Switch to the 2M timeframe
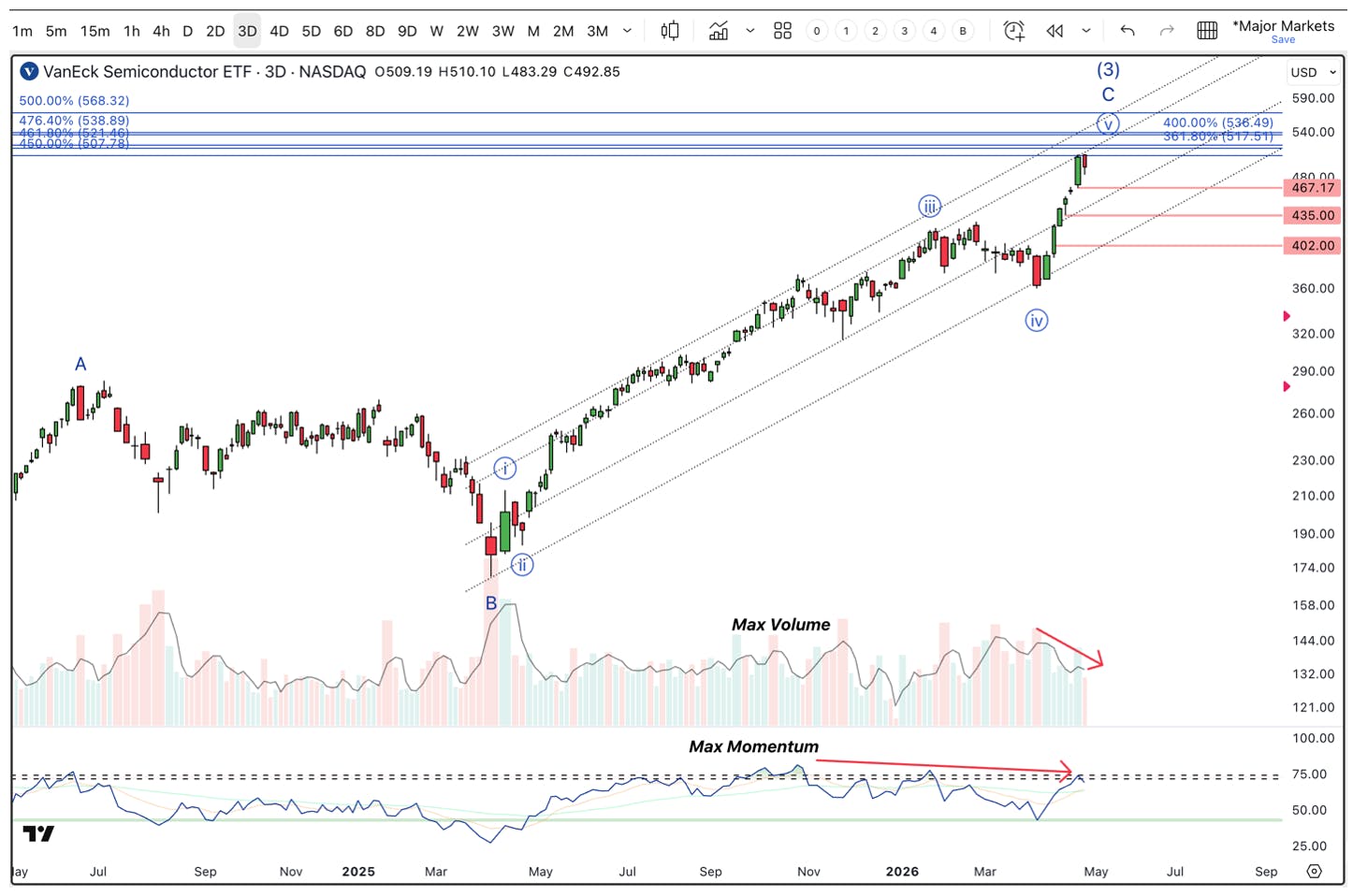 [563, 31]
